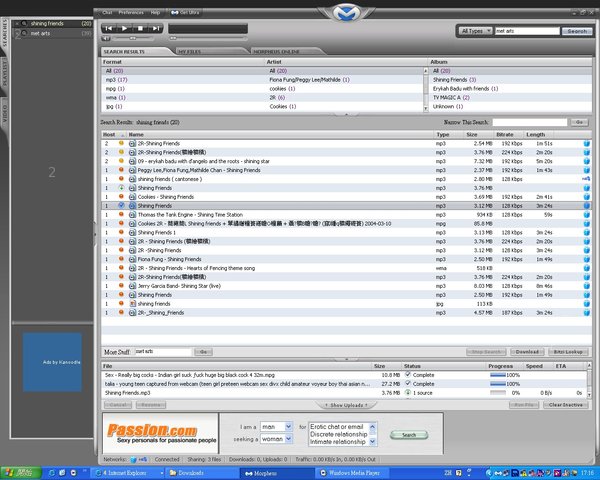Click the Bitzi Lookup button

[568, 352]
